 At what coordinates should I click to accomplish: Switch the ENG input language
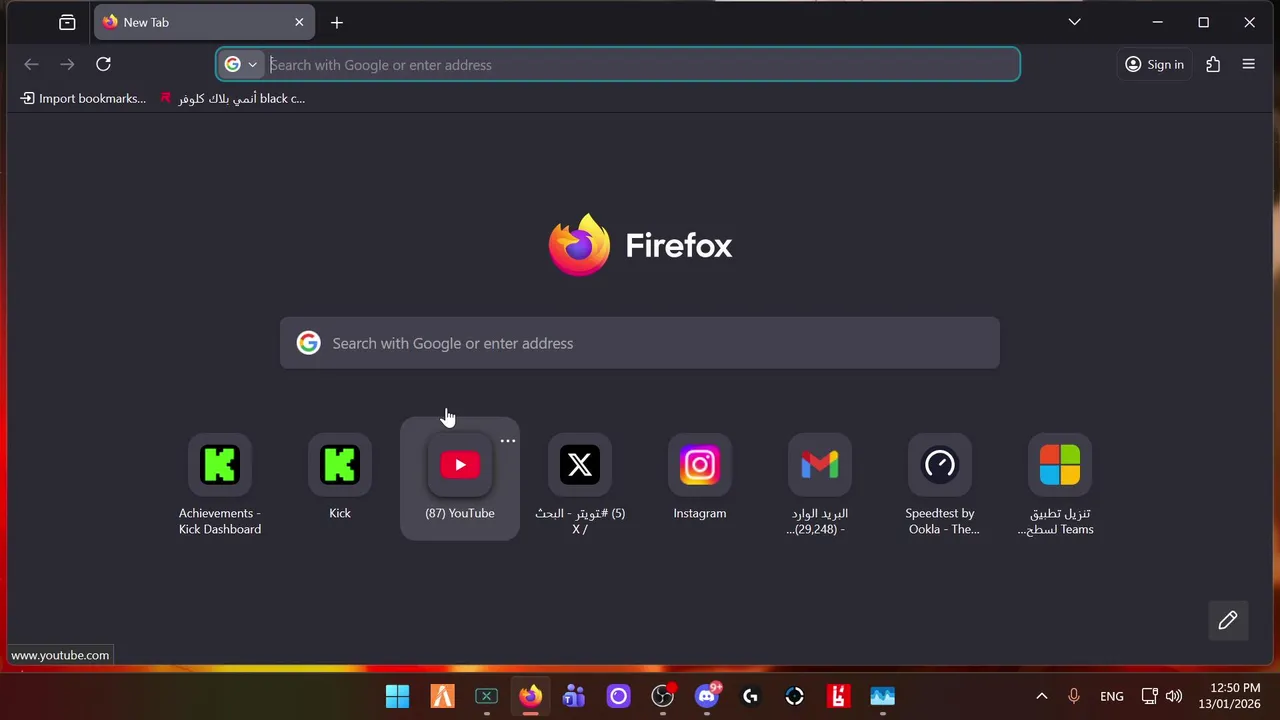click(1111, 696)
